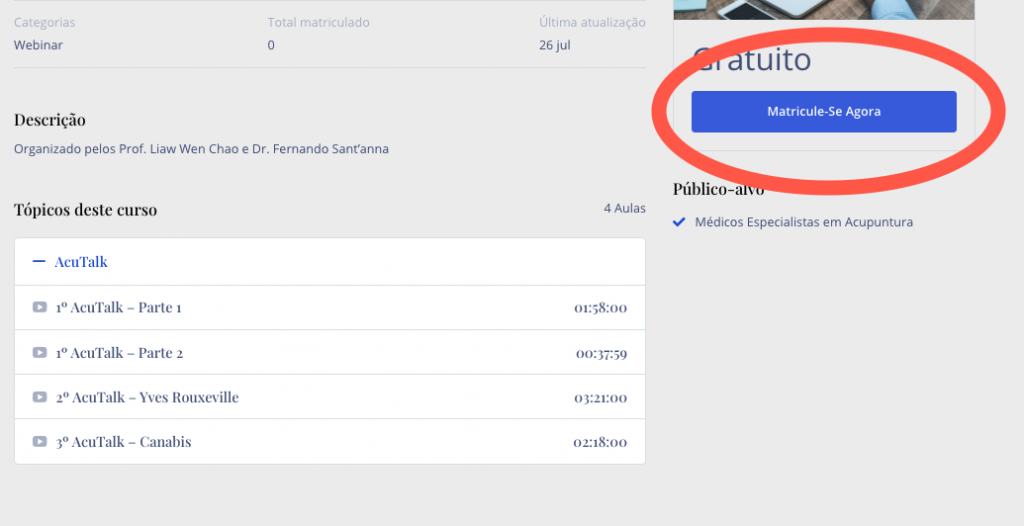Click the 03:21:00 duration of the Yves Rouxeville lesson
The width and height of the screenshot is (1024, 526).
[x=600, y=398]
